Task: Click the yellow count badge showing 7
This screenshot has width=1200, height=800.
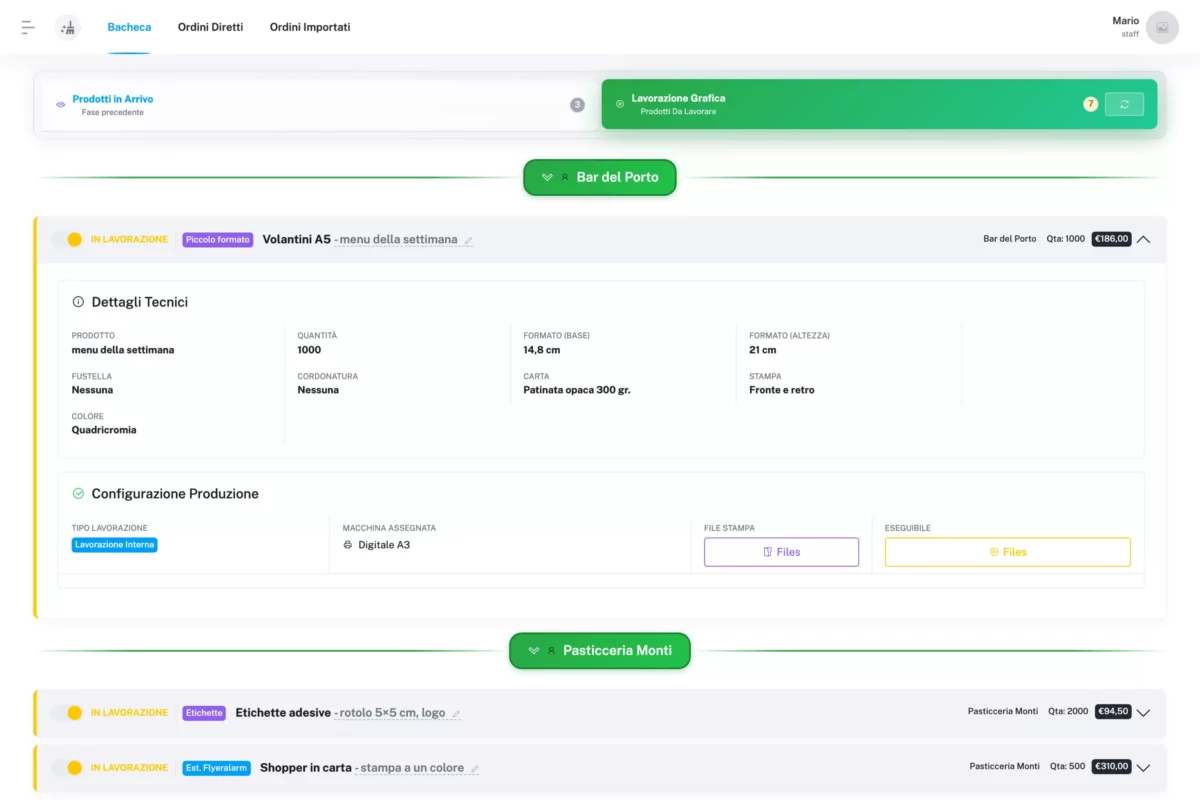Action: (1091, 104)
